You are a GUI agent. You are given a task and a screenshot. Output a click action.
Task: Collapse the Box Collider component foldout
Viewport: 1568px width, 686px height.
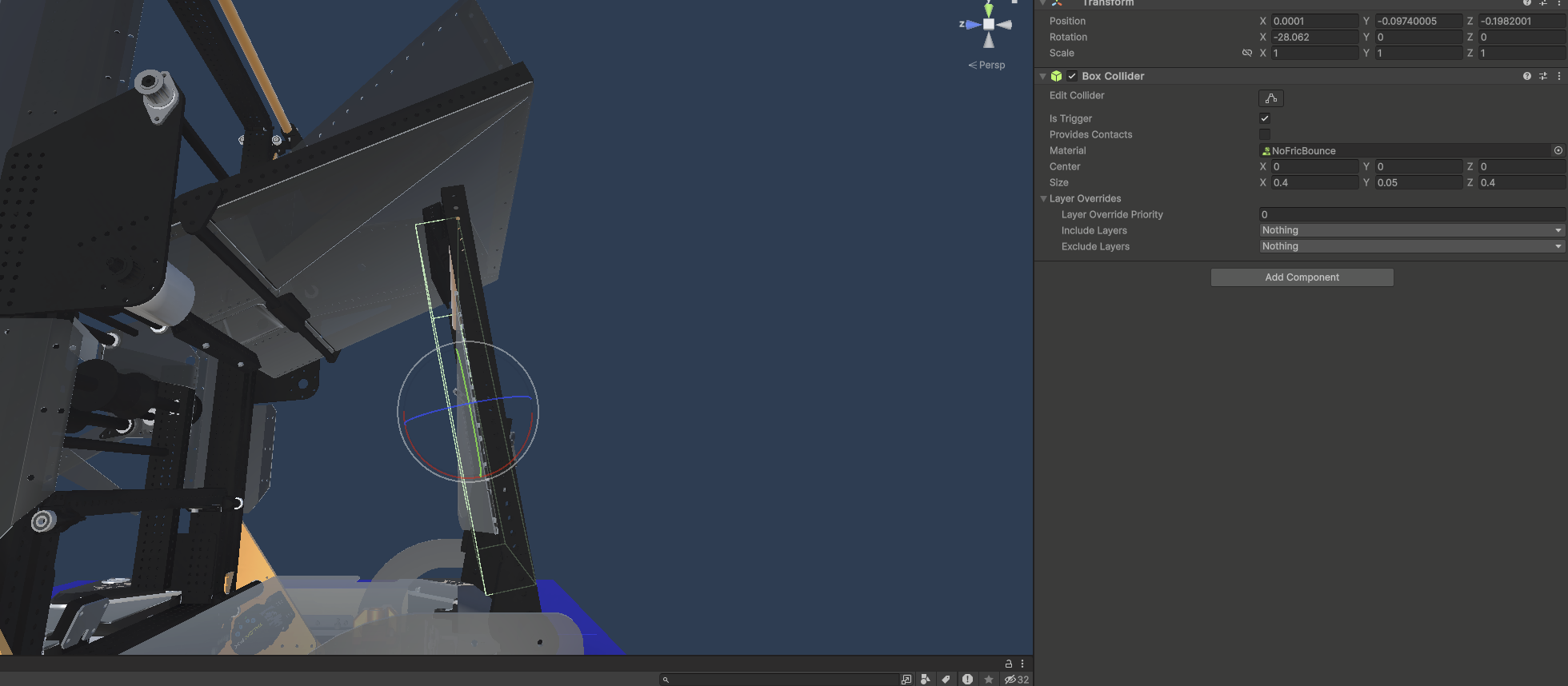tap(1042, 76)
